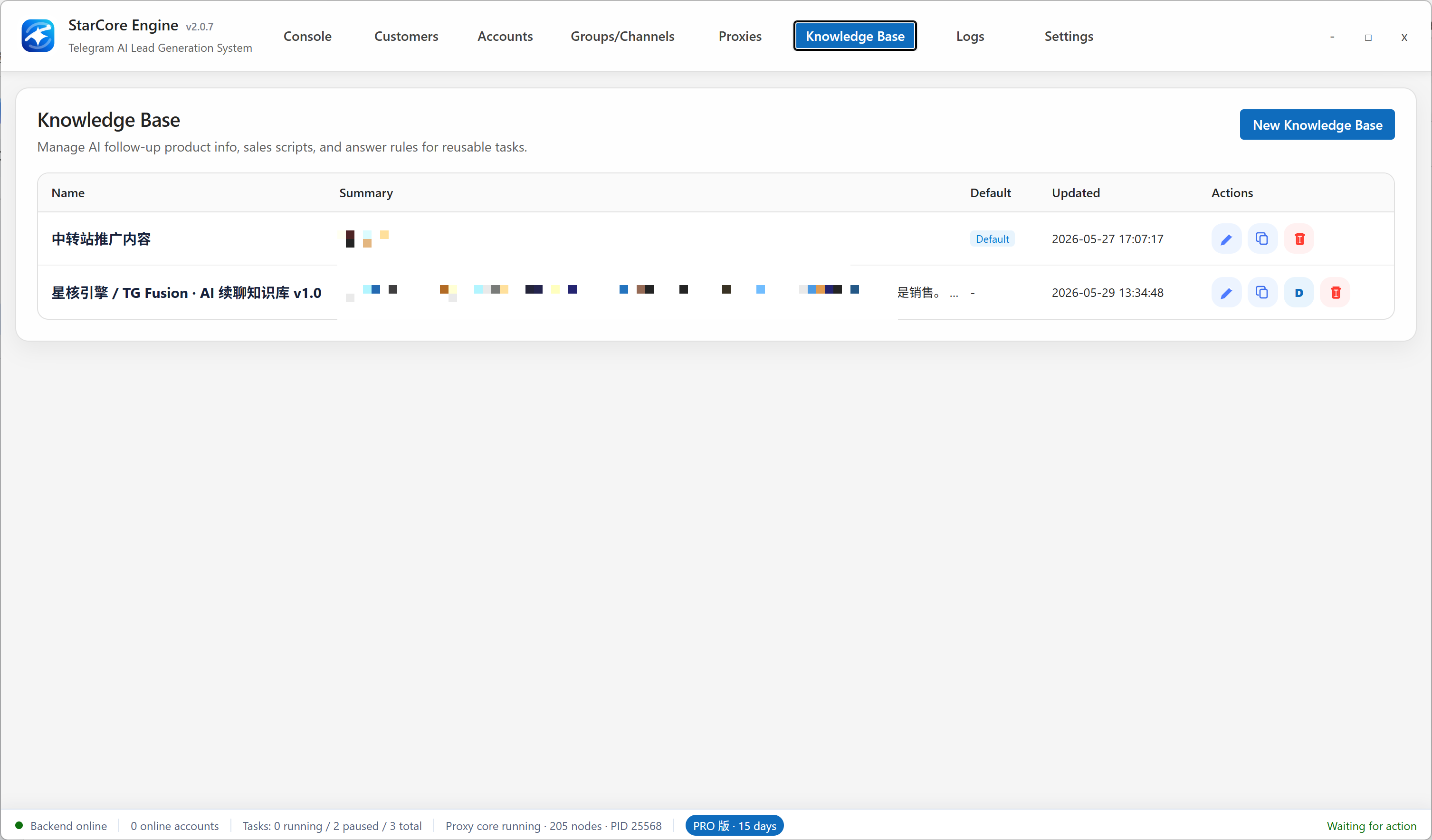Select the Proxies tab

pos(740,36)
